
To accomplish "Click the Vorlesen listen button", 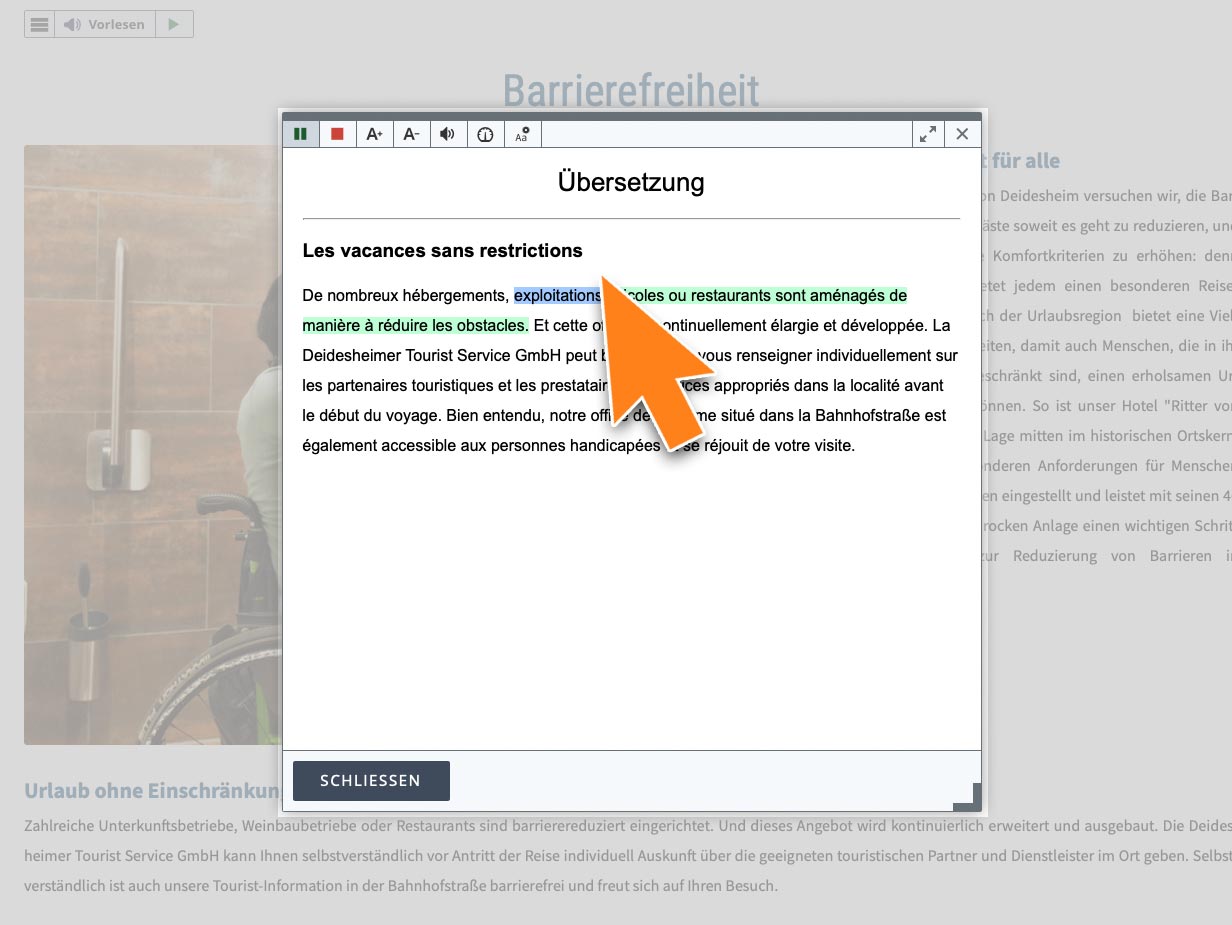I will 106,24.
